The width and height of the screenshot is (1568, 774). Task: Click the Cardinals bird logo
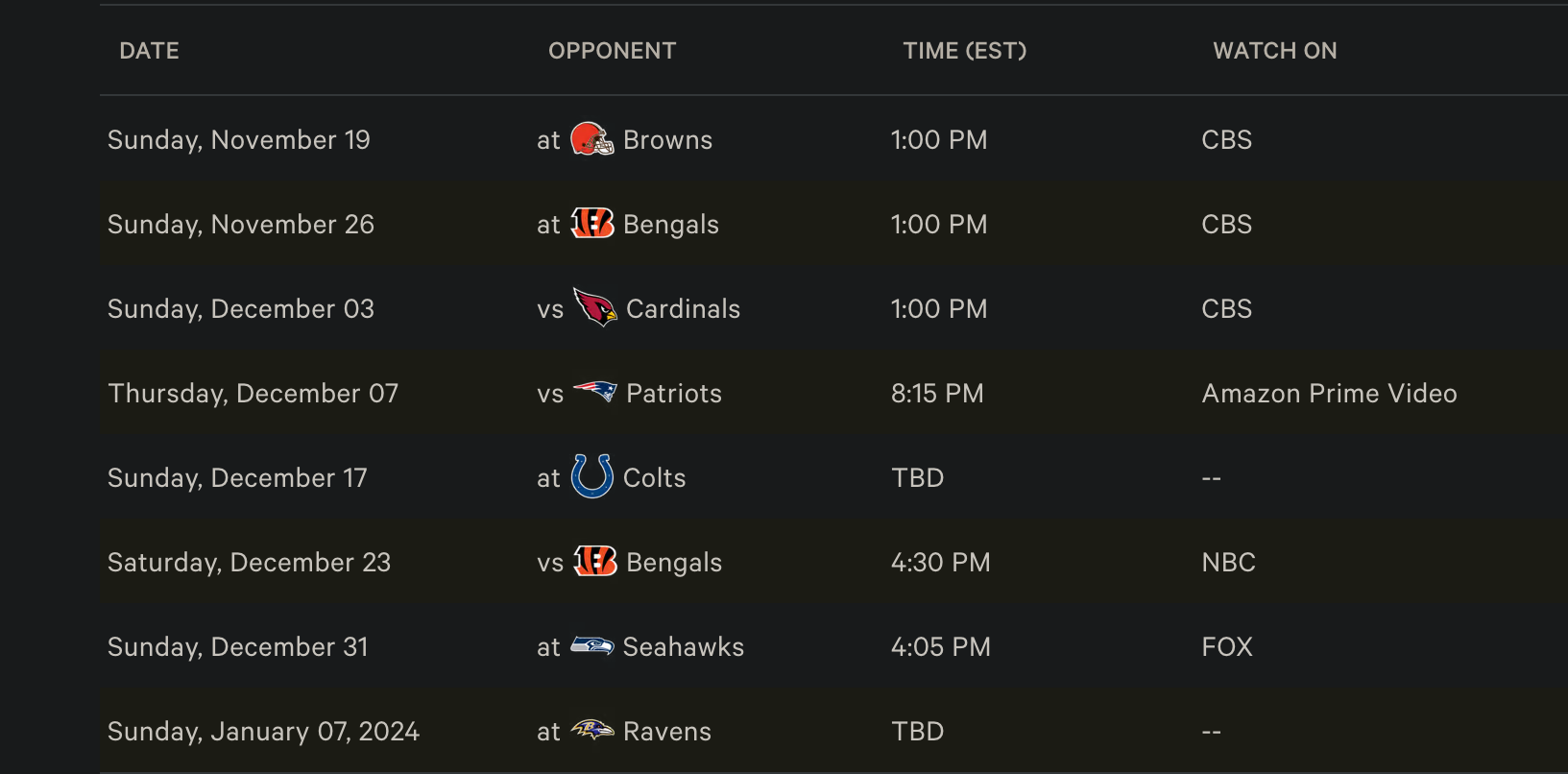point(594,307)
